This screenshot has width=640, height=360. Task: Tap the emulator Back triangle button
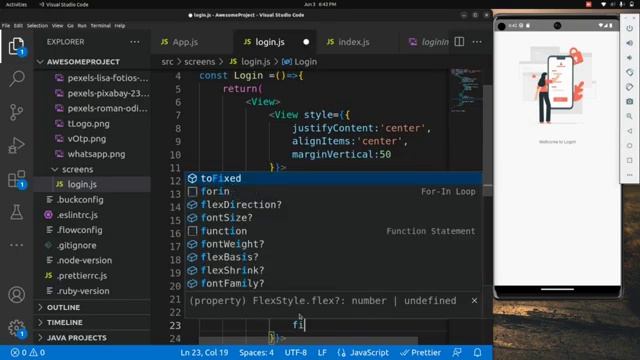[629, 131]
